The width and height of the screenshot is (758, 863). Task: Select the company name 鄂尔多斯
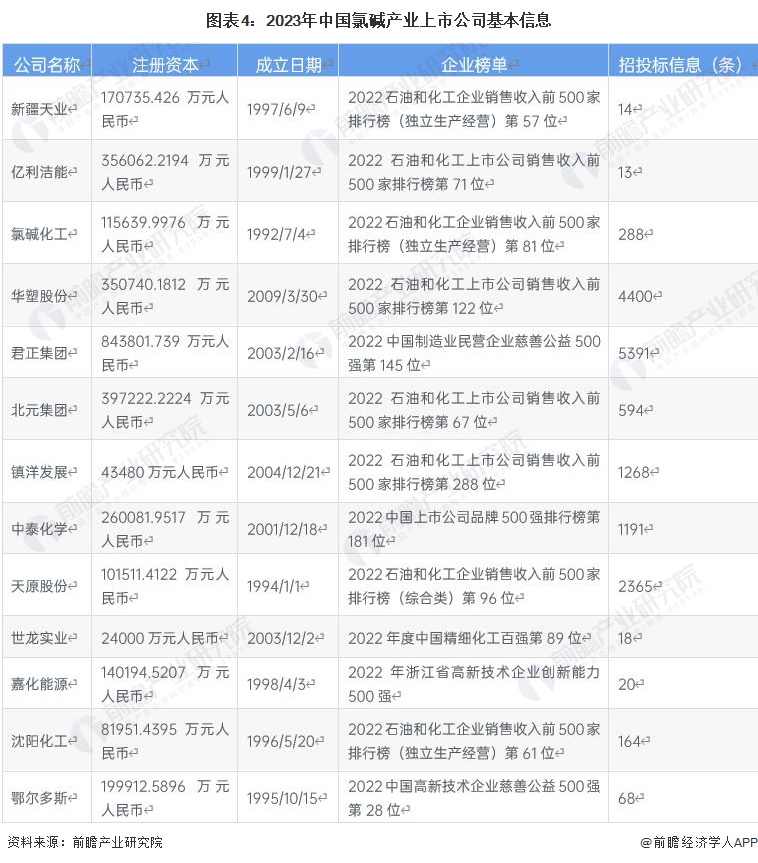[x=39, y=798]
